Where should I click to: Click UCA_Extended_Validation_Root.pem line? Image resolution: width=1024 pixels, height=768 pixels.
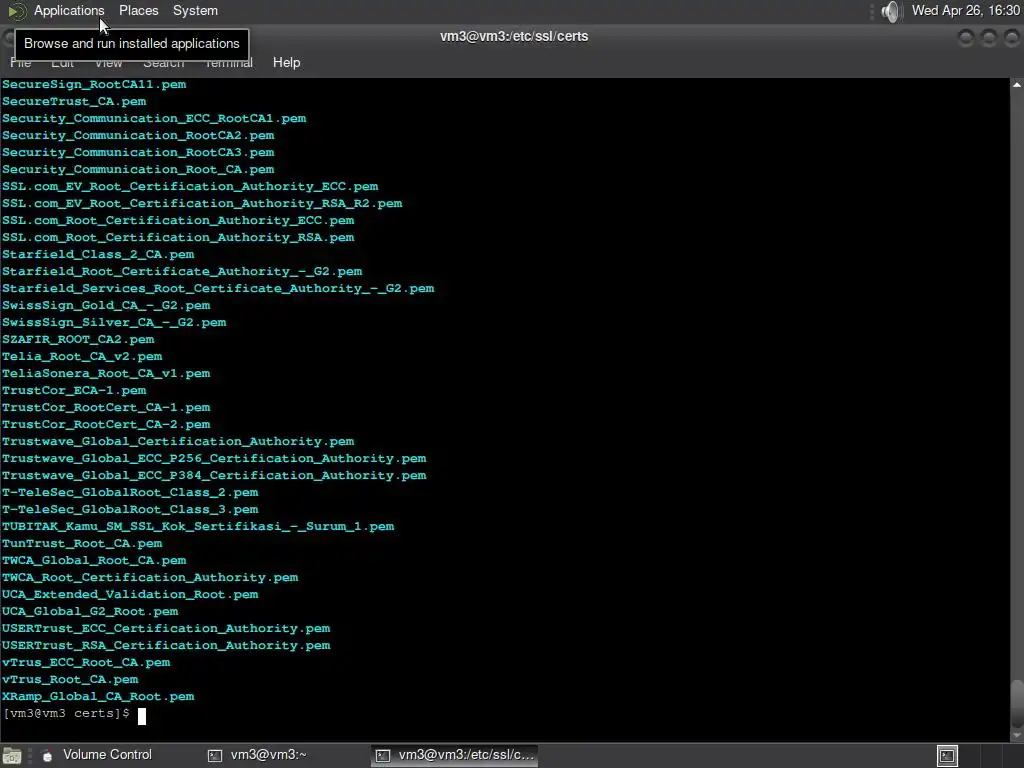tap(130, 594)
